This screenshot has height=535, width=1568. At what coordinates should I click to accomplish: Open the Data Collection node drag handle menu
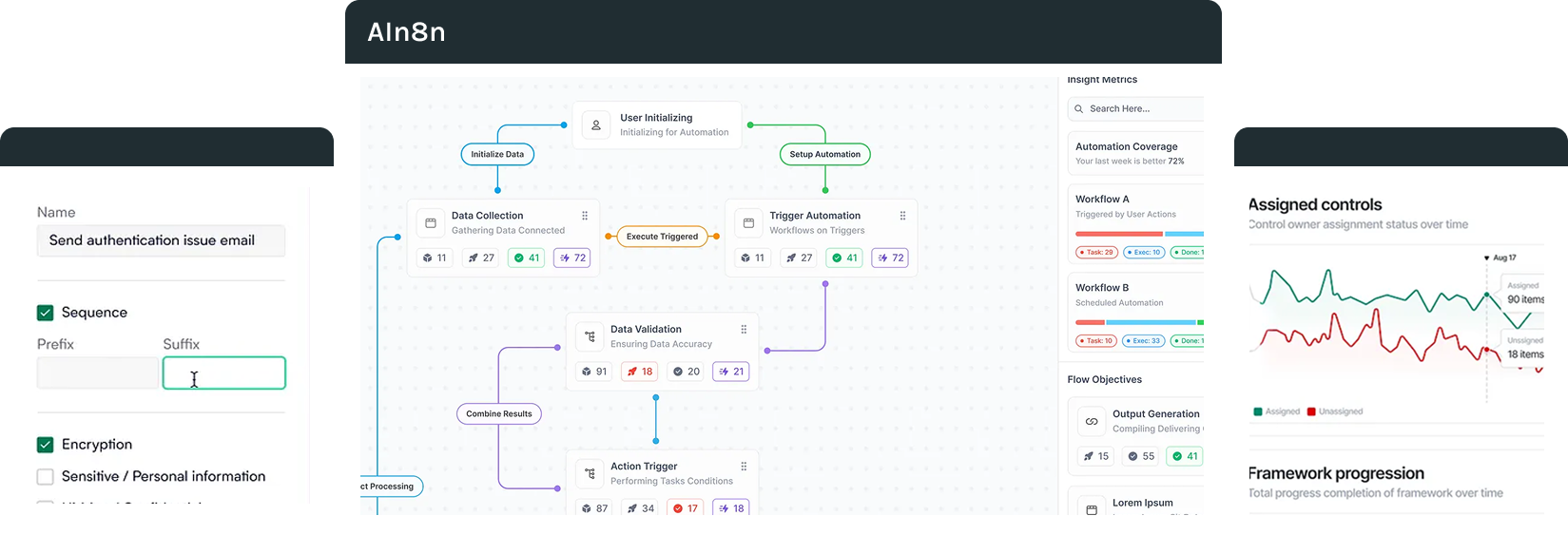(x=585, y=216)
